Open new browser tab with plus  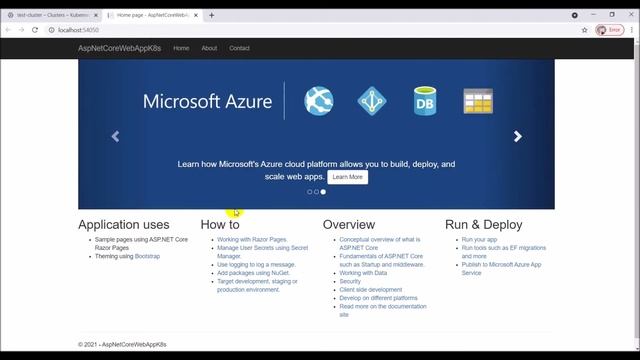(x=211, y=15)
